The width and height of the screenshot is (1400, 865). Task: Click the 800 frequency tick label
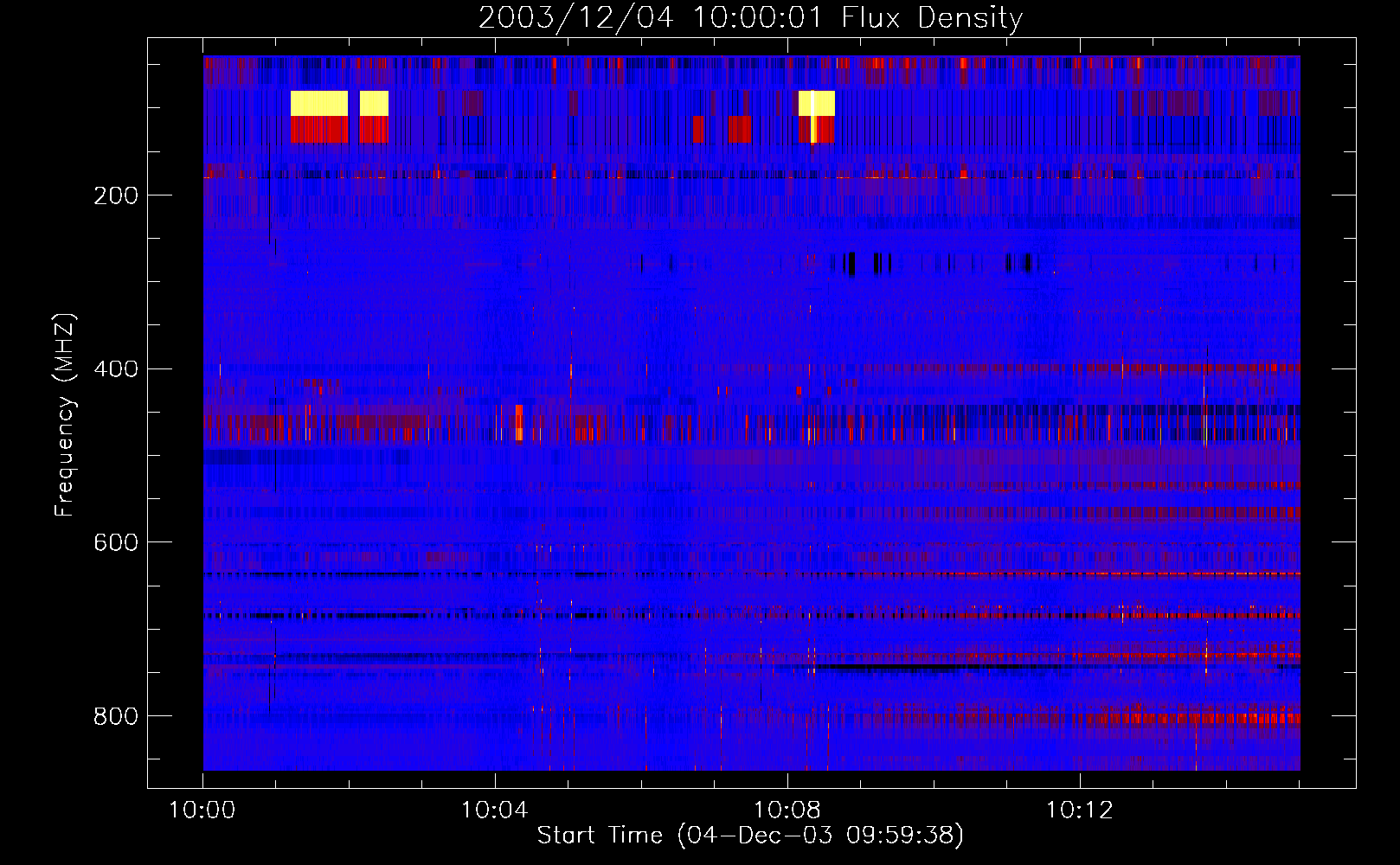tap(116, 716)
